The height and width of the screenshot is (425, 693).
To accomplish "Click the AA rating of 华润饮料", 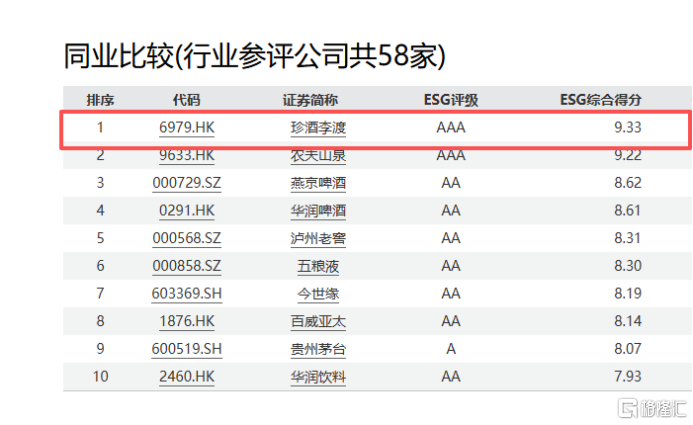I will tap(451, 376).
